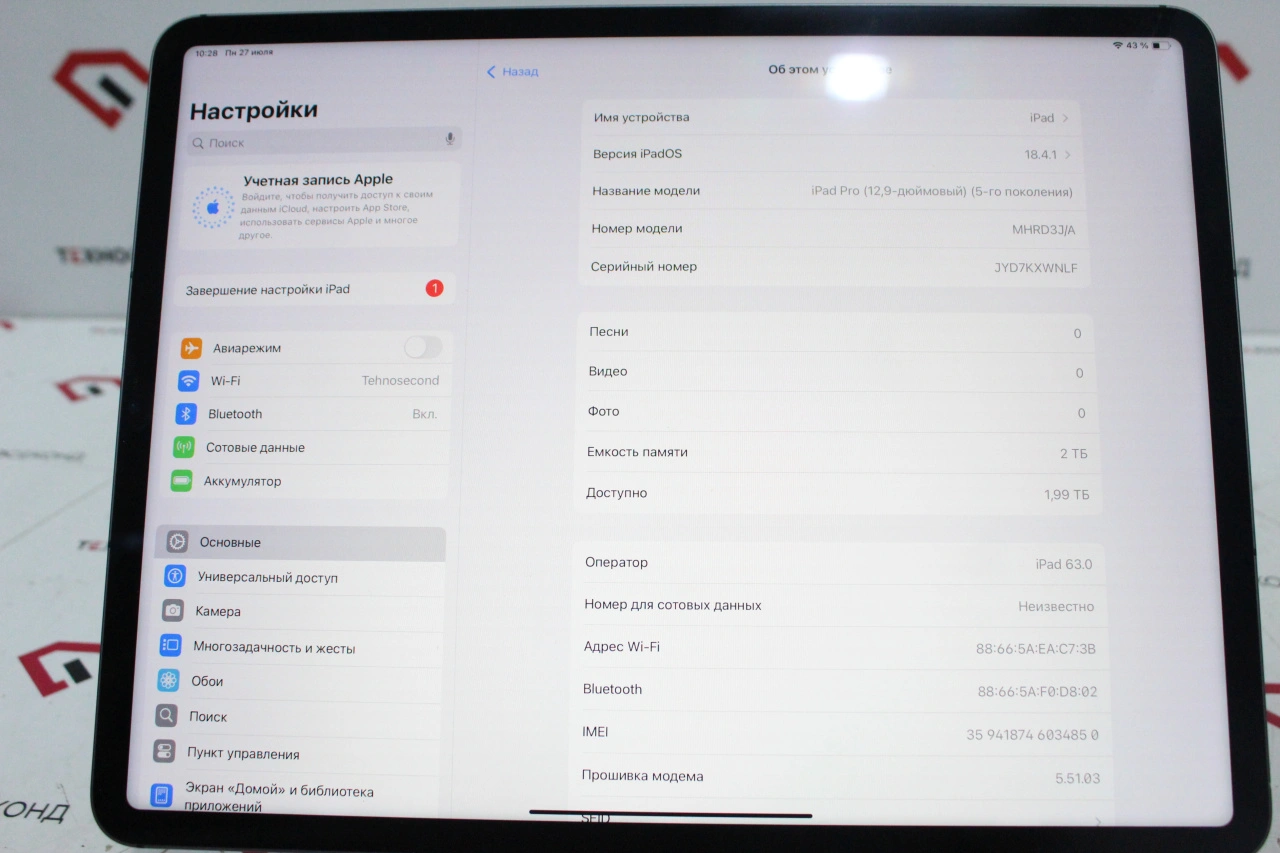
Task: Tap the status bar time 10:28
Action: point(207,53)
